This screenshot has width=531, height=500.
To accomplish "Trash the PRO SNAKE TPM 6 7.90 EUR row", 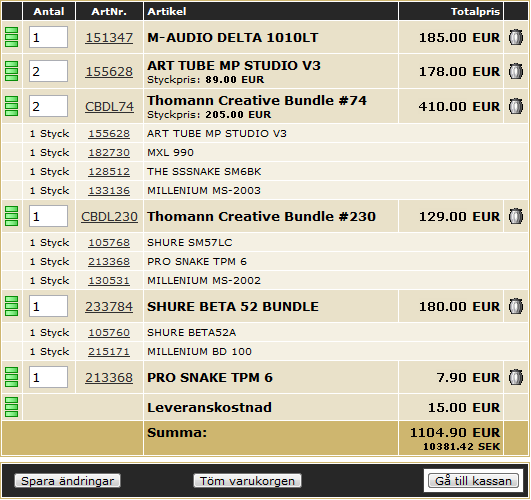I will [516, 377].
